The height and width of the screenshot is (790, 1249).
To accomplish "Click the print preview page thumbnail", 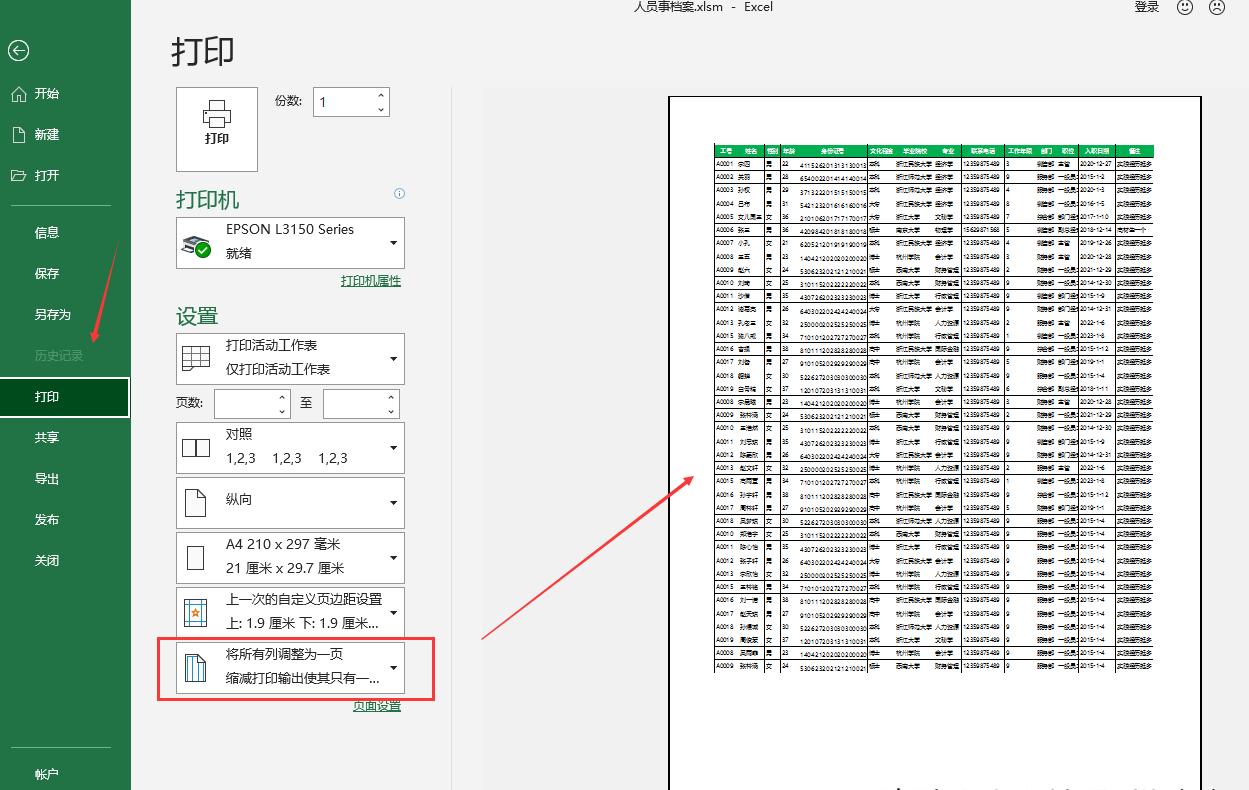I will (x=935, y=443).
